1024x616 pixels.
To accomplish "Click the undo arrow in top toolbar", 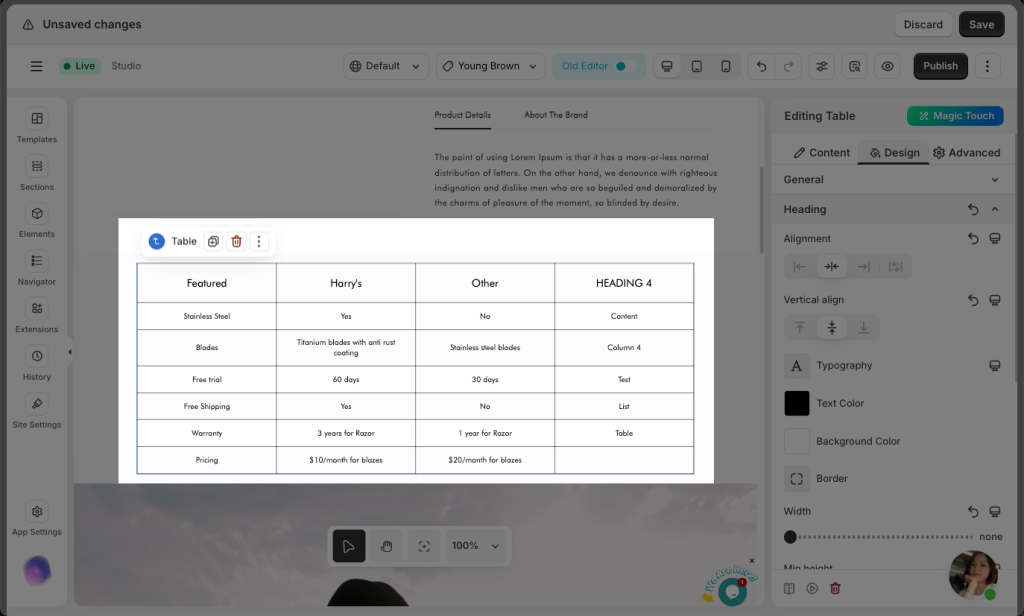I will click(762, 66).
